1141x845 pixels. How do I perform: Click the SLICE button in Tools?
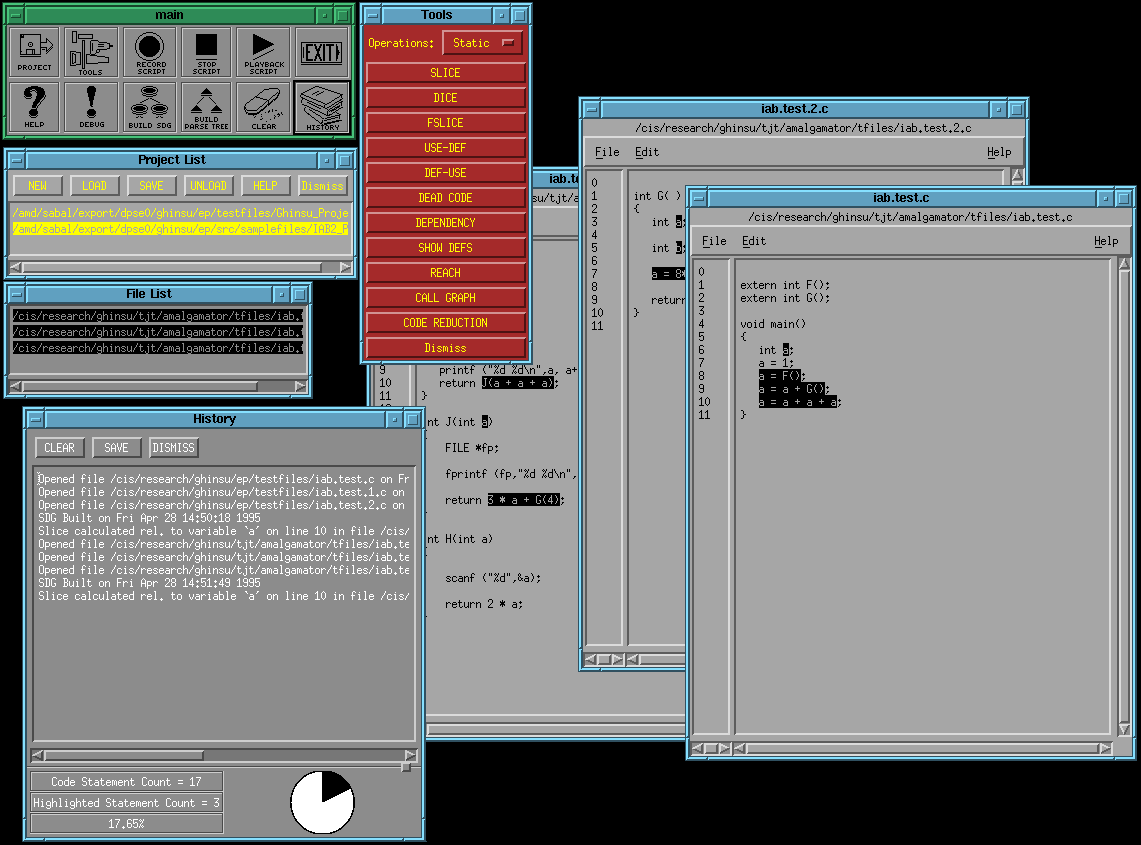tap(445, 73)
